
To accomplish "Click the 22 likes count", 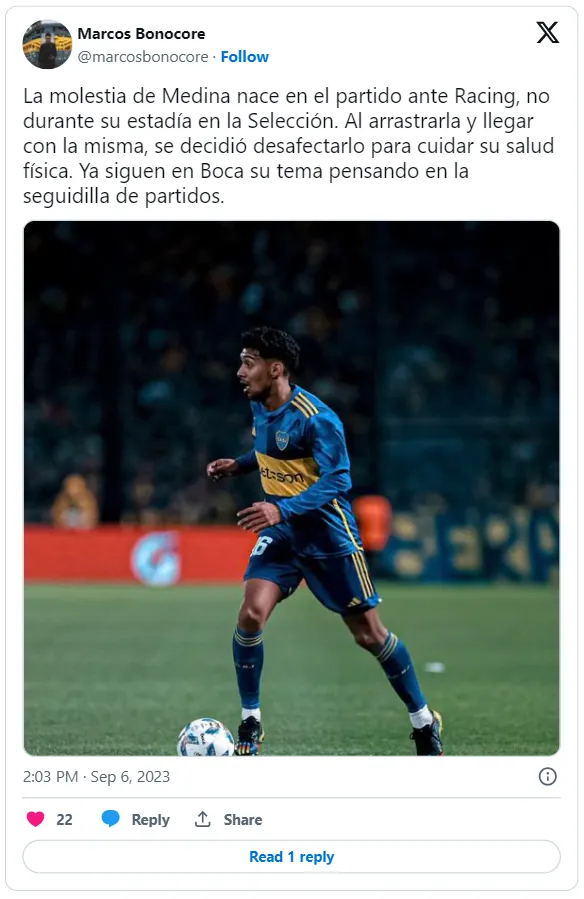I will point(64,820).
